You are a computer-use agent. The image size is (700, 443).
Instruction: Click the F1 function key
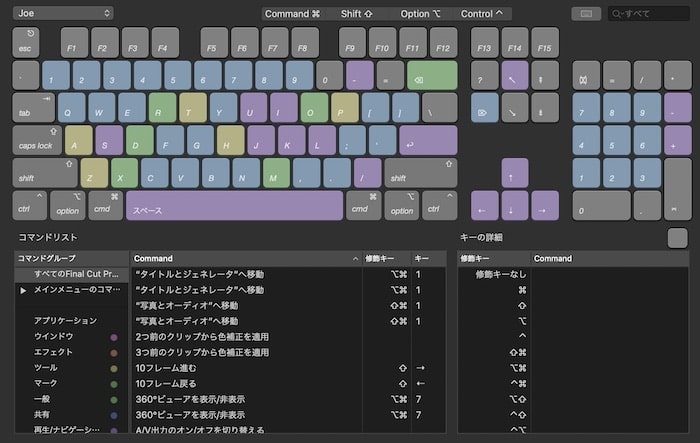point(74,42)
